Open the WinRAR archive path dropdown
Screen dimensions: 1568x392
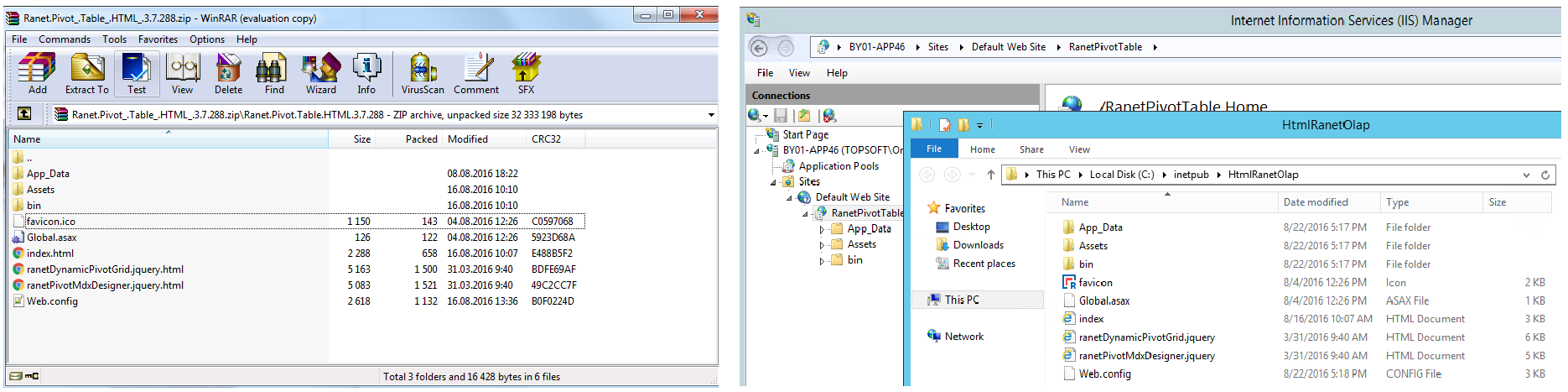[711, 115]
